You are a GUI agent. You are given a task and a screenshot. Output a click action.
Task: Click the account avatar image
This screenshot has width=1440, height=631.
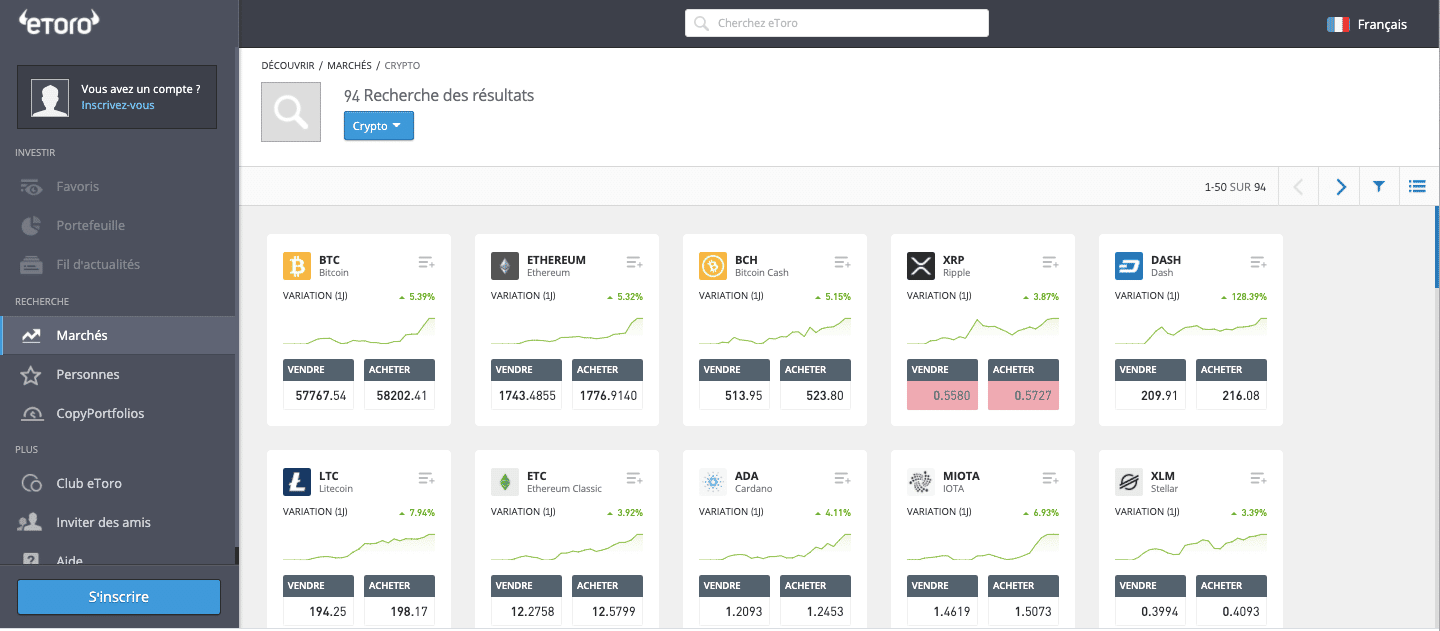click(x=50, y=97)
